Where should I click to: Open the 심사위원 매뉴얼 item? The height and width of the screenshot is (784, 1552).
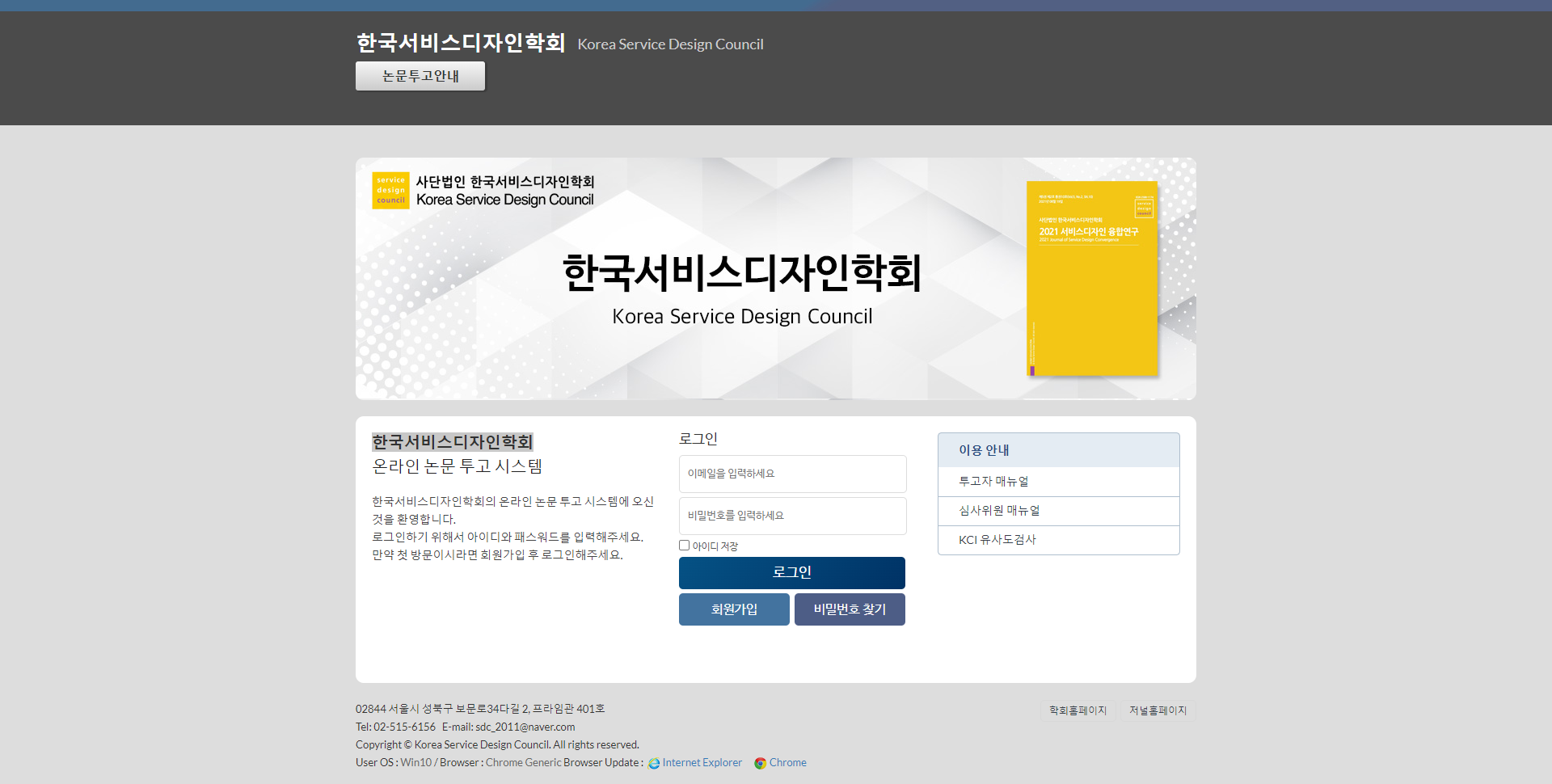pos(1058,511)
